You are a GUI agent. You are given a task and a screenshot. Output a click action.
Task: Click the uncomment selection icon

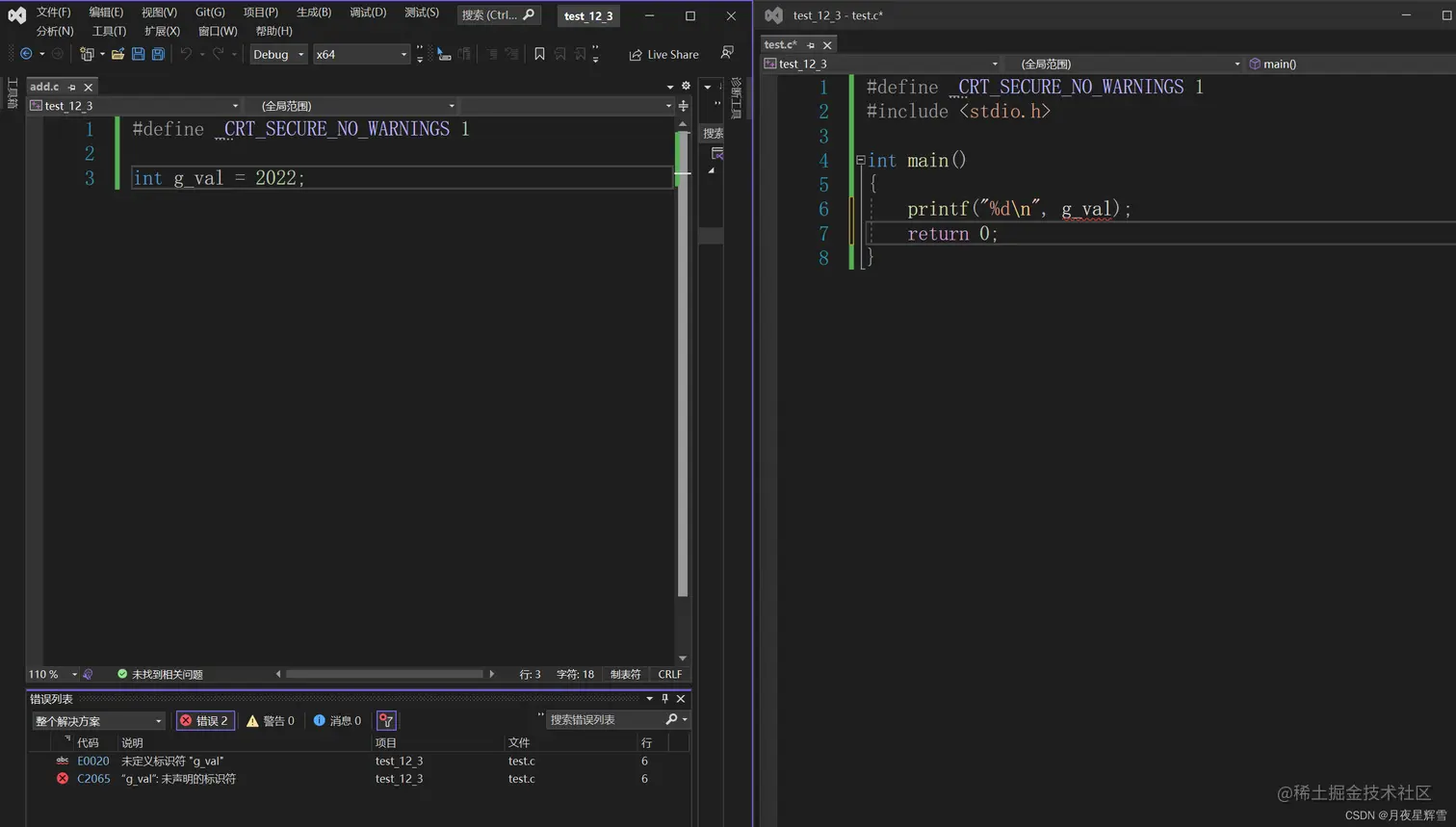511,54
